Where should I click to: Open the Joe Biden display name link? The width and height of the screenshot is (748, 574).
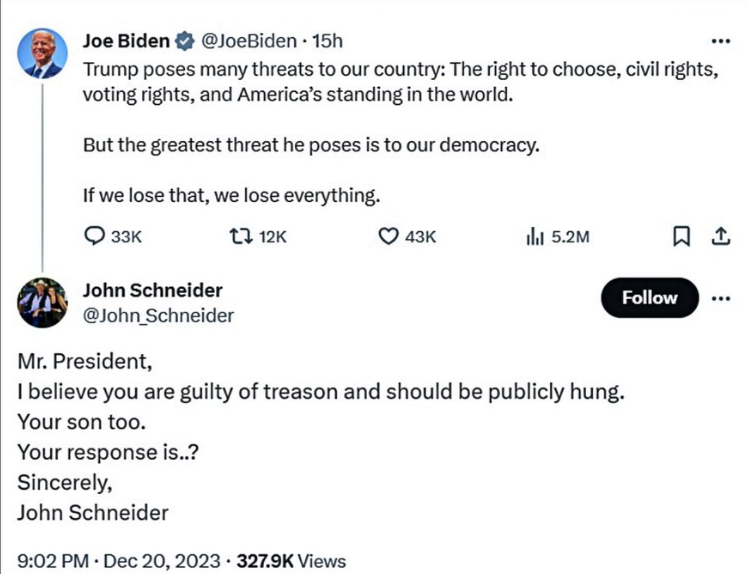pos(126,41)
